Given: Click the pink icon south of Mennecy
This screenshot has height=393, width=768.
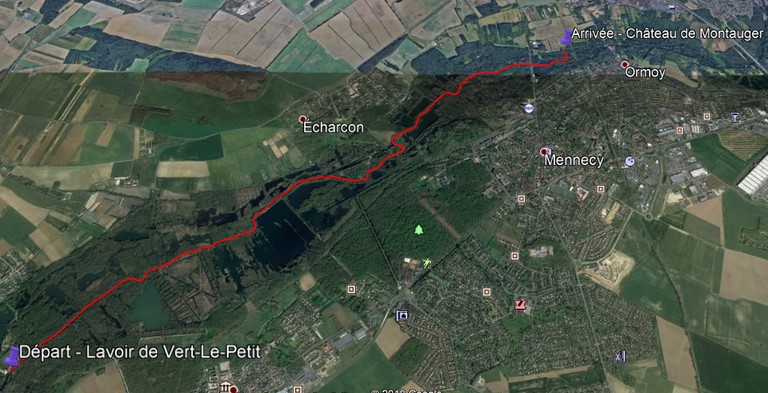Looking at the screenshot, I should point(520,304).
